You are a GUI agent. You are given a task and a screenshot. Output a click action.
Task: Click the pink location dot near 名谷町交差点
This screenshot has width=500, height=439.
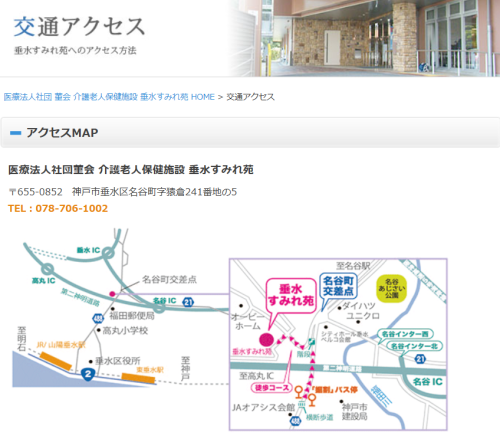[112, 294]
